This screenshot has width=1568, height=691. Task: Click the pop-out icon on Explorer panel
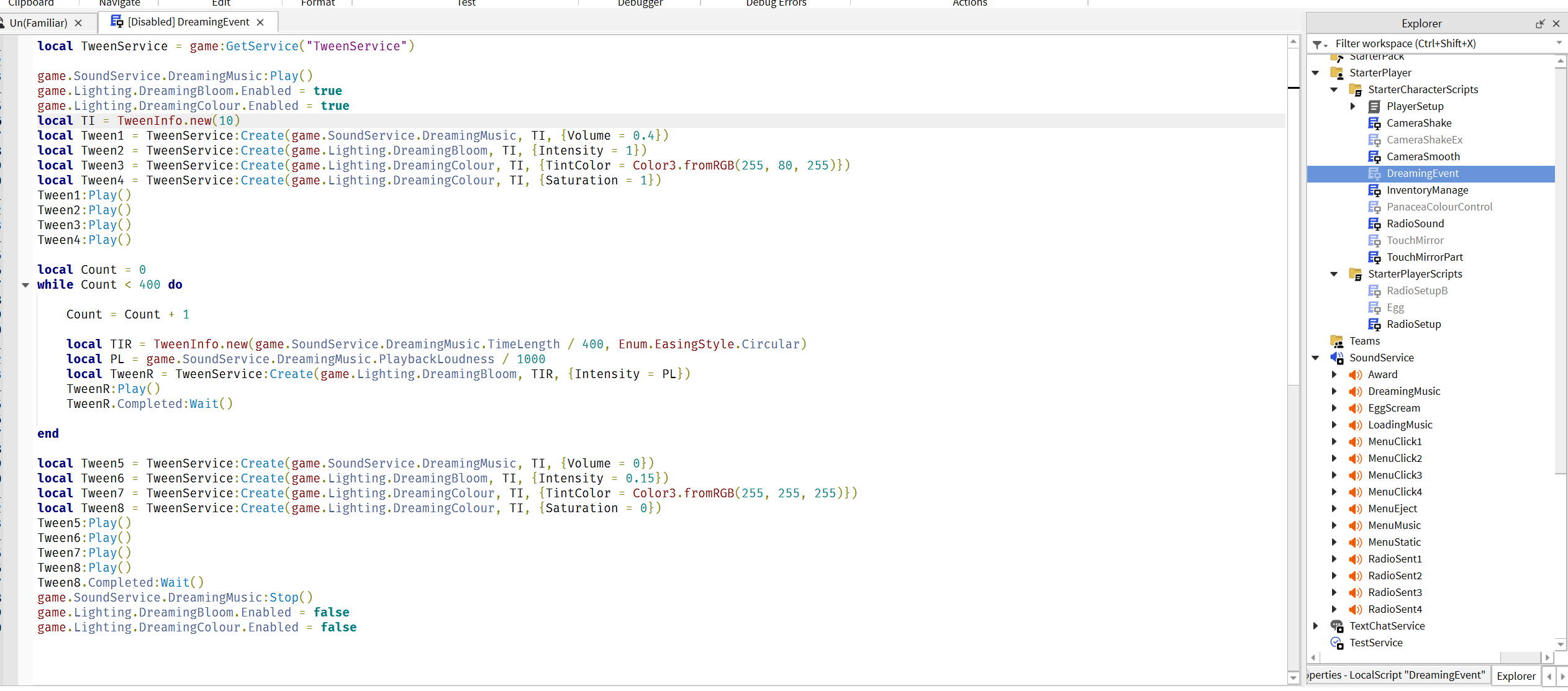pyautogui.click(x=1540, y=24)
